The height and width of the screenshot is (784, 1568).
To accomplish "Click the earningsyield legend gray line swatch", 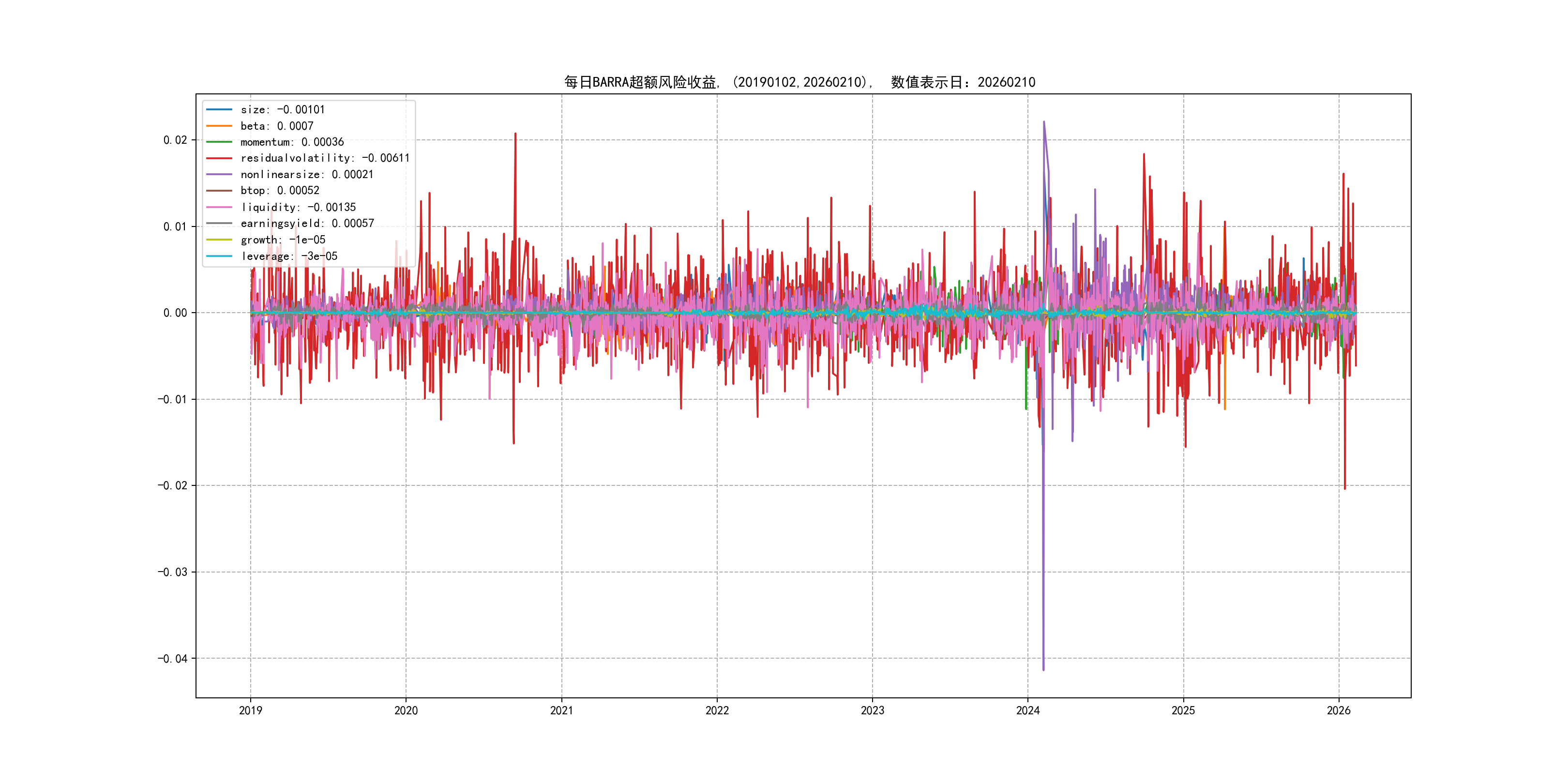I will 219,224.
